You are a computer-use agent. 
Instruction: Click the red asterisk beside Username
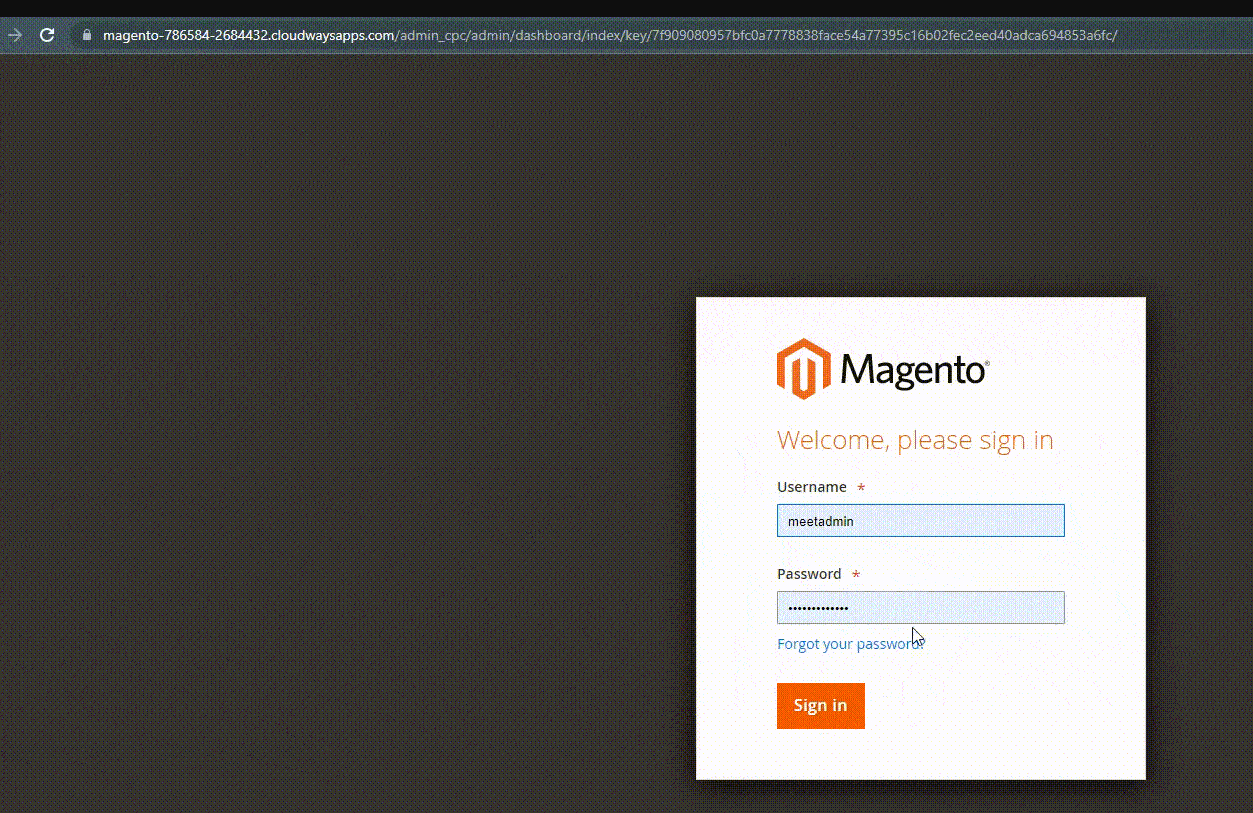click(860, 487)
